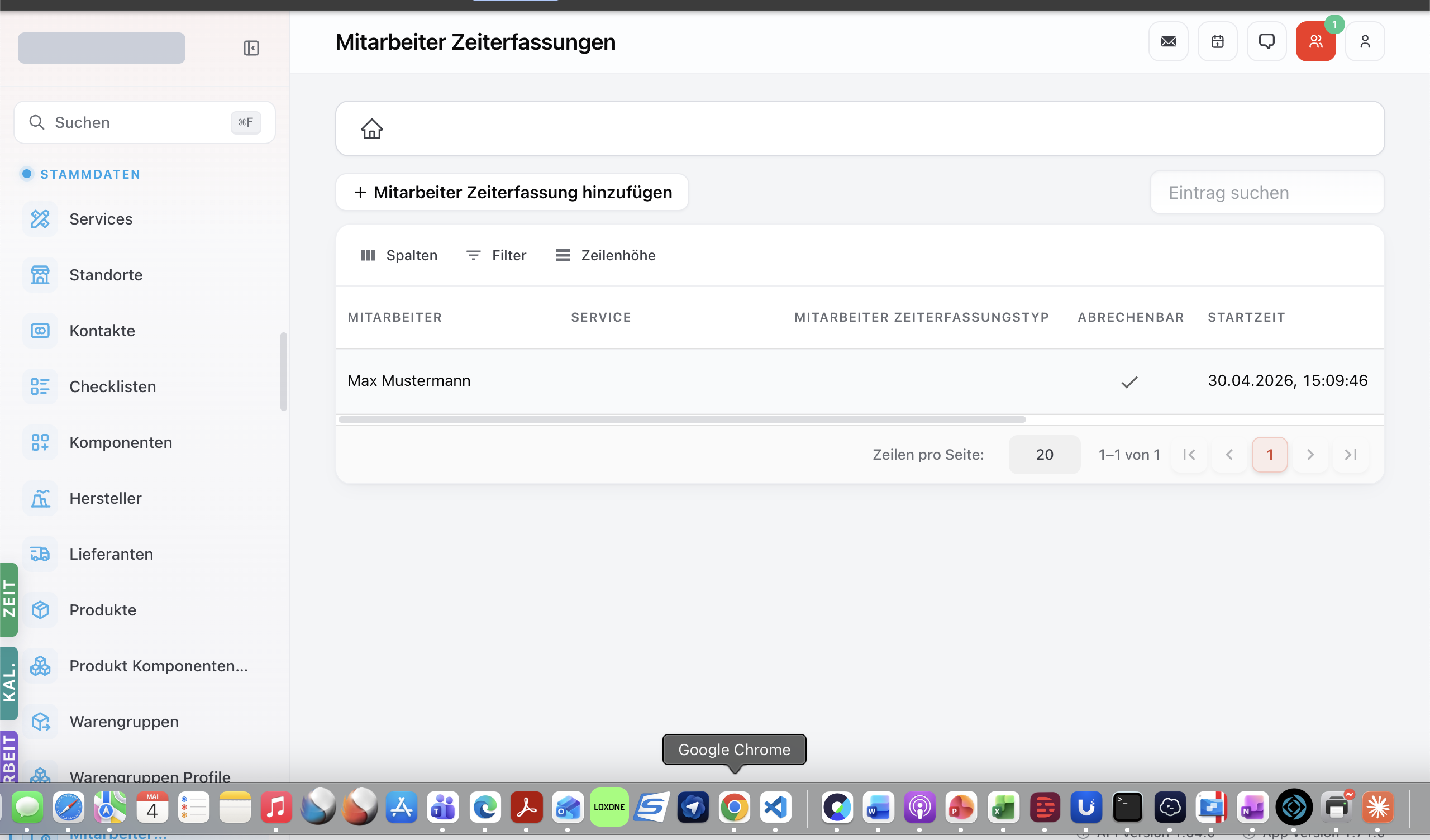The image size is (1430, 840).
Task: Go to the previous page arrow
Action: 1229,455
